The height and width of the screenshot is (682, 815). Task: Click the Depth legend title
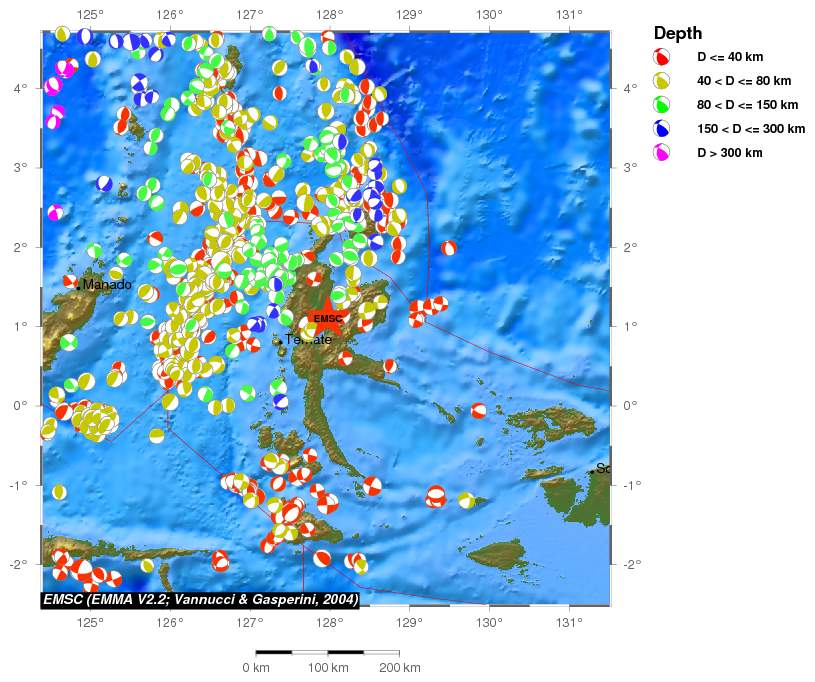coord(678,34)
